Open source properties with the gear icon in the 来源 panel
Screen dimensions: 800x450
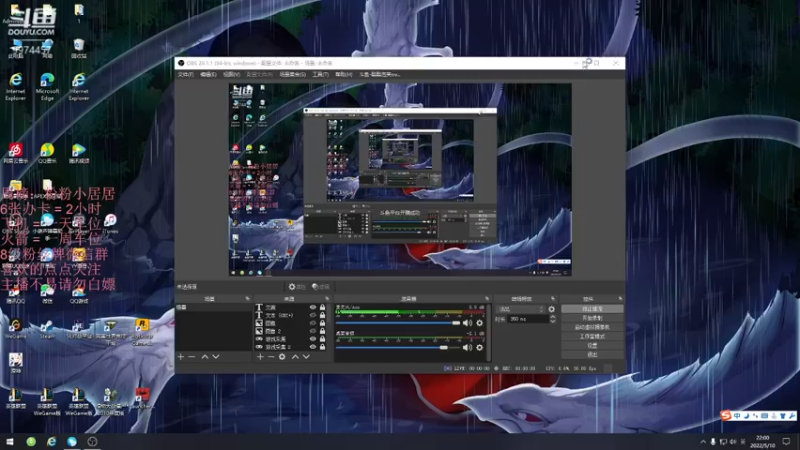coord(282,357)
